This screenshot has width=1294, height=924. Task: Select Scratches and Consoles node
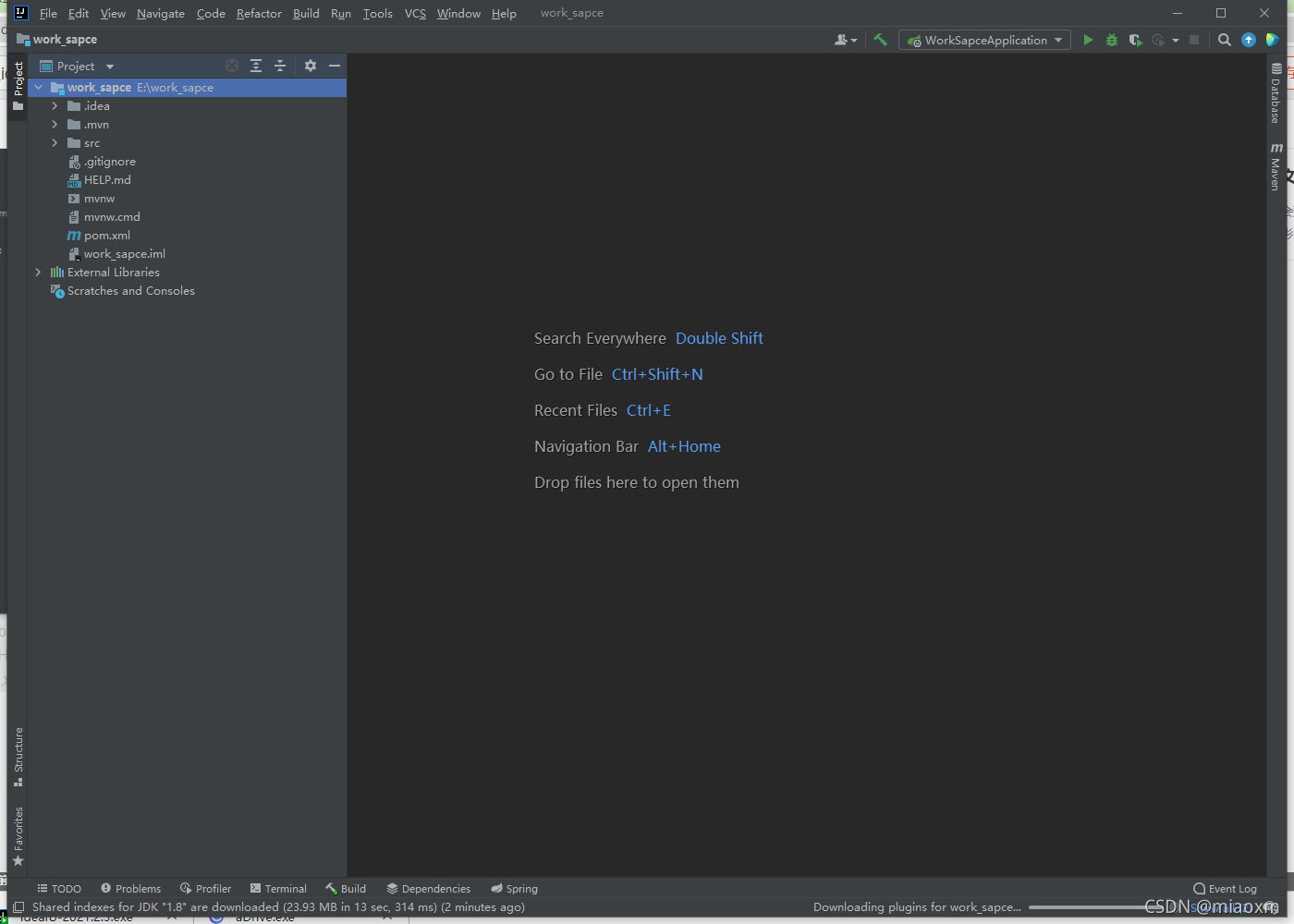tap(123, 291)
